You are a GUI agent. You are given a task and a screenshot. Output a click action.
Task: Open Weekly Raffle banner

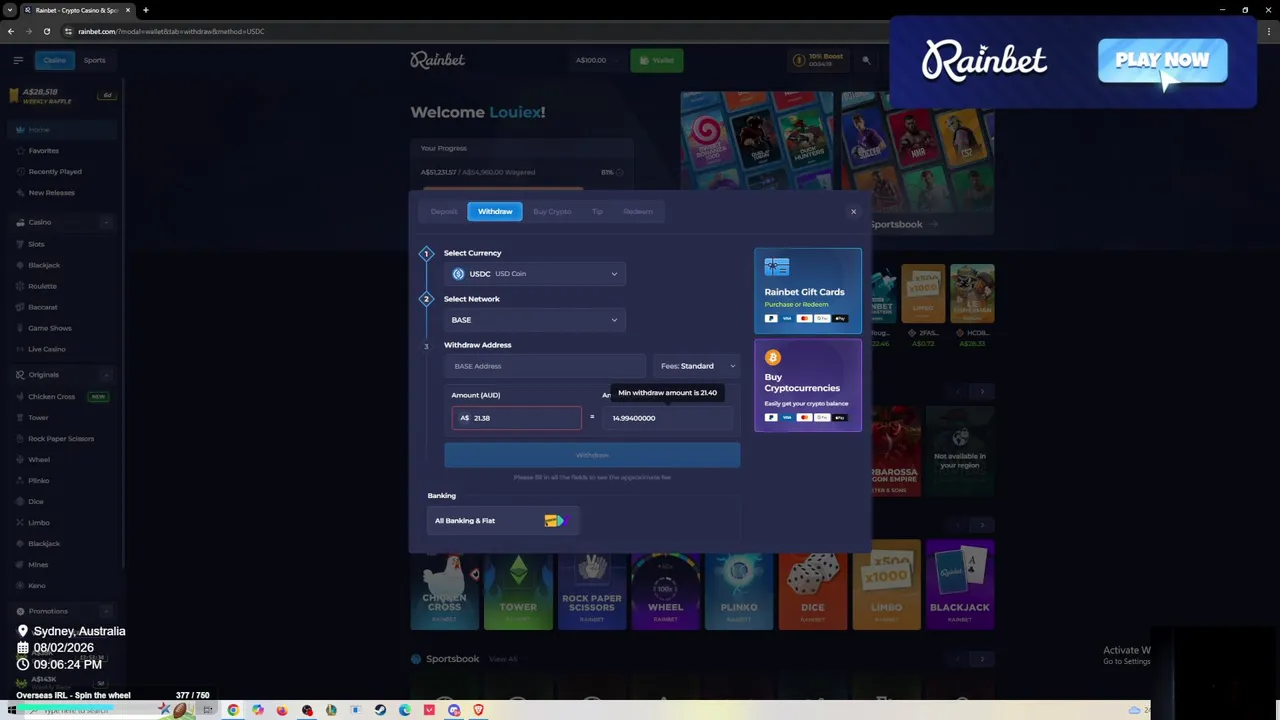[60, 96]
